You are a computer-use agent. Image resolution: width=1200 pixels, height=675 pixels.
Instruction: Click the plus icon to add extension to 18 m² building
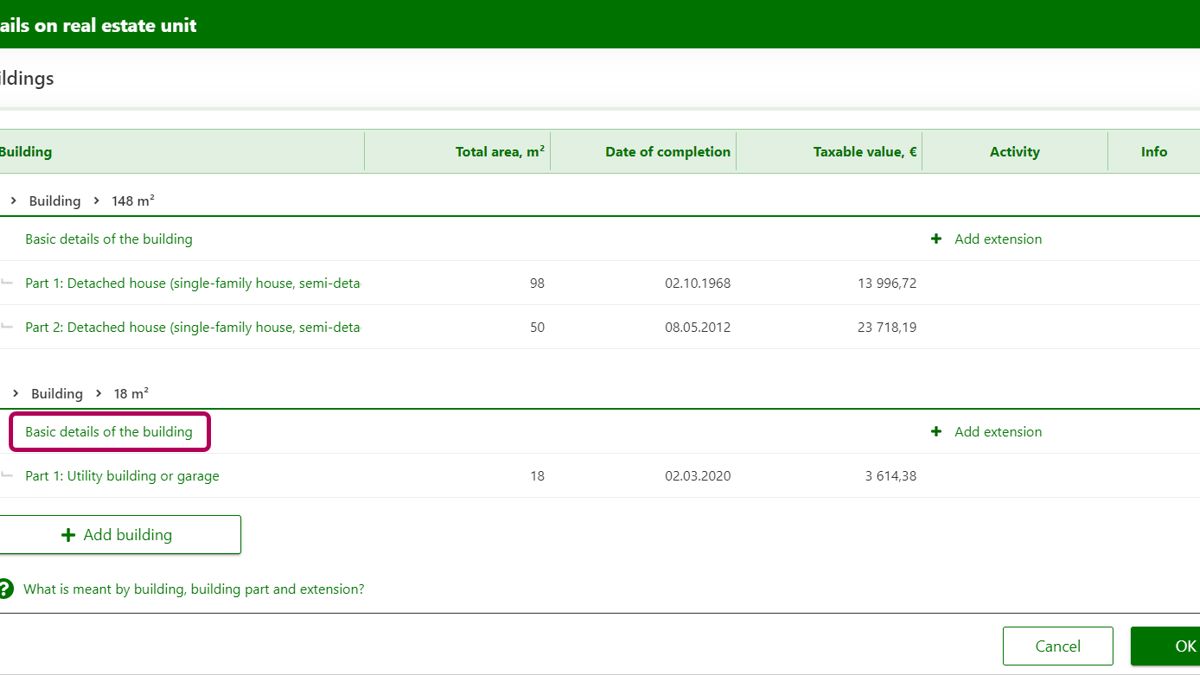[936, 432]
